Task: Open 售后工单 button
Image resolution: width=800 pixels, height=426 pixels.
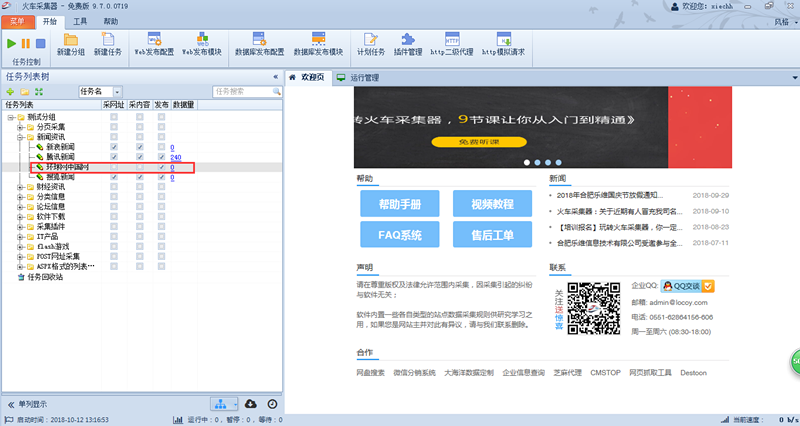Action: (492, 235)
